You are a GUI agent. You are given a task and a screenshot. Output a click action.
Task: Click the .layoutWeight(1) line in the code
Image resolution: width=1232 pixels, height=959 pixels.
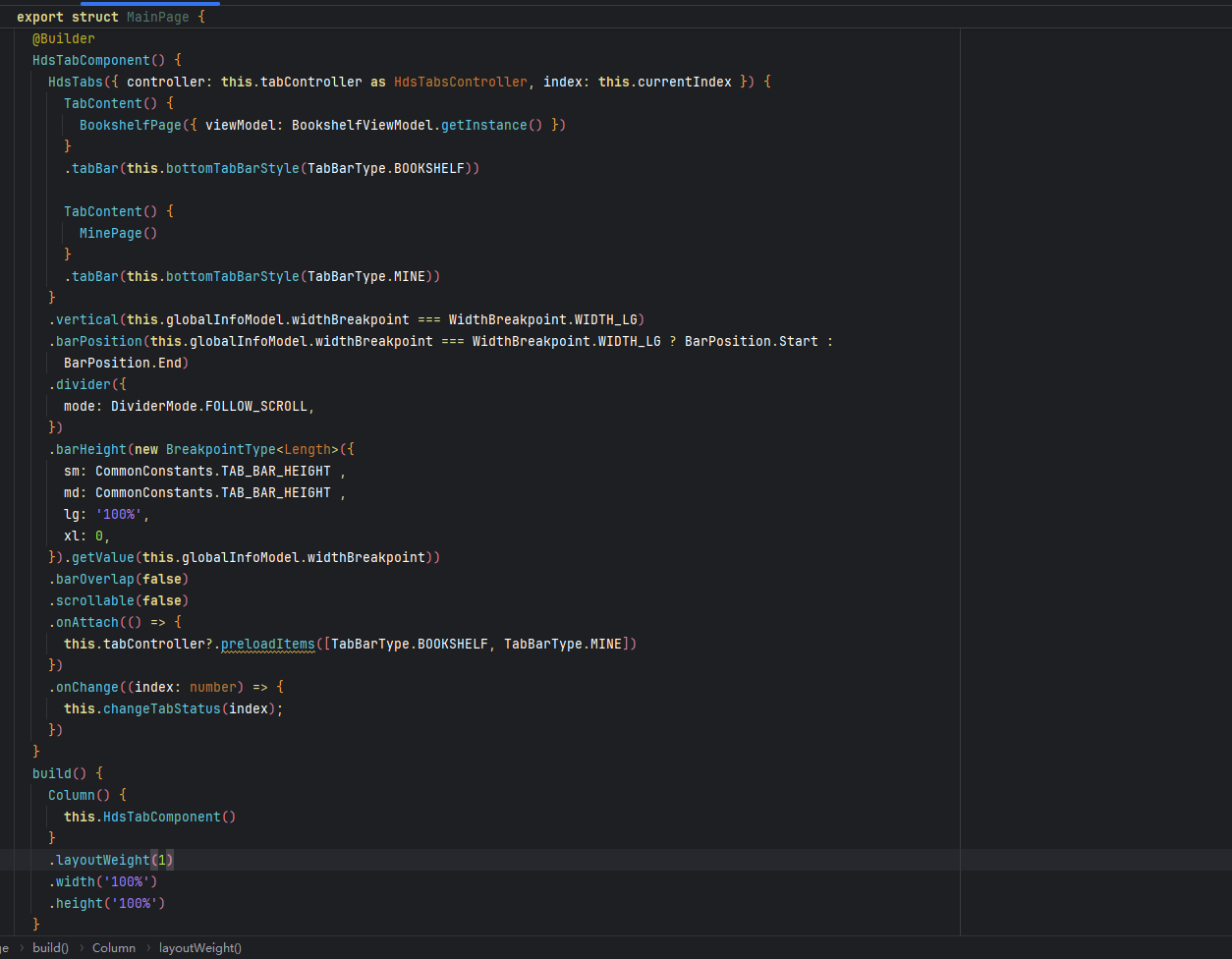pos(111,860)
